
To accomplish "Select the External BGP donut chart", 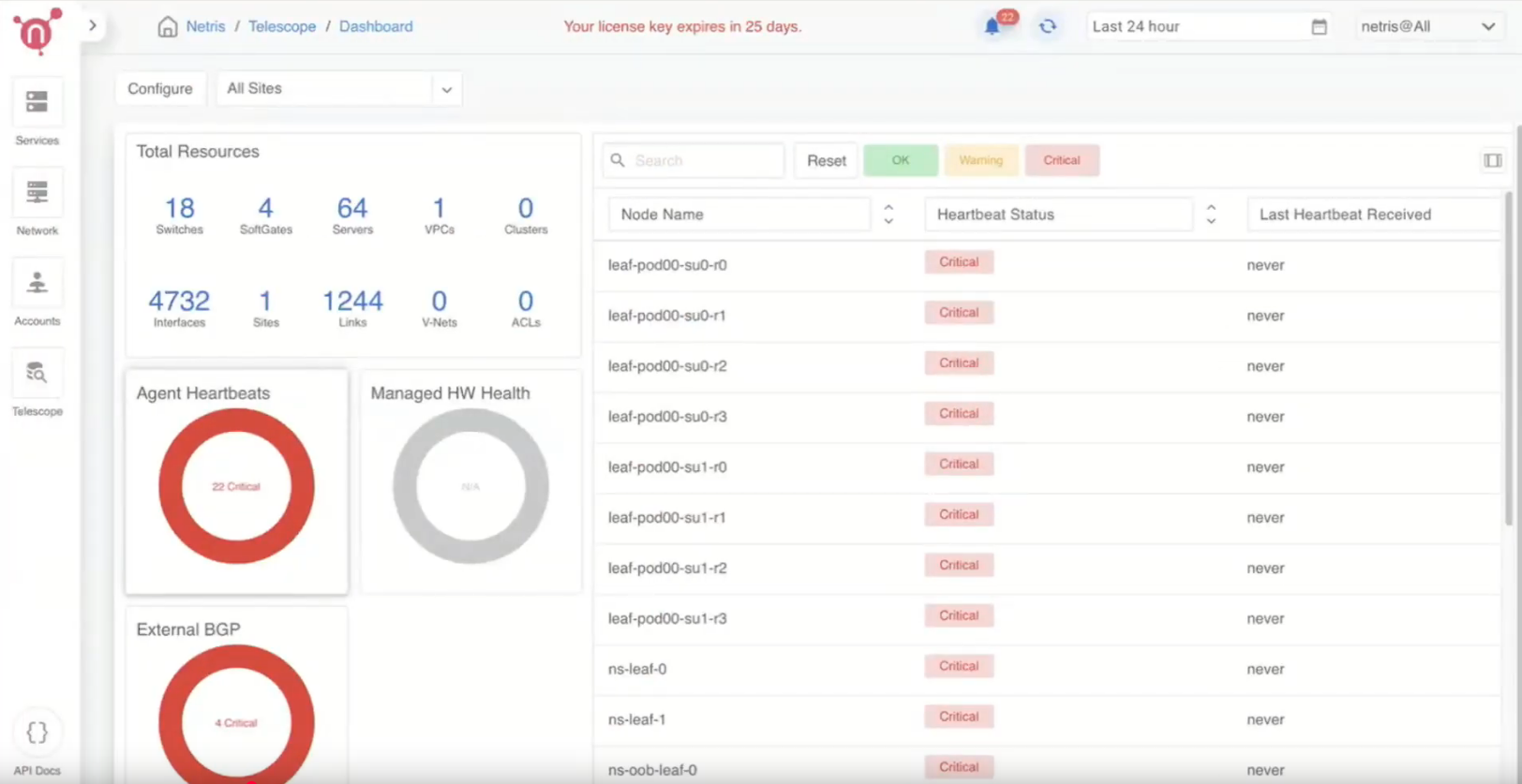I will (x=236, y=714).
